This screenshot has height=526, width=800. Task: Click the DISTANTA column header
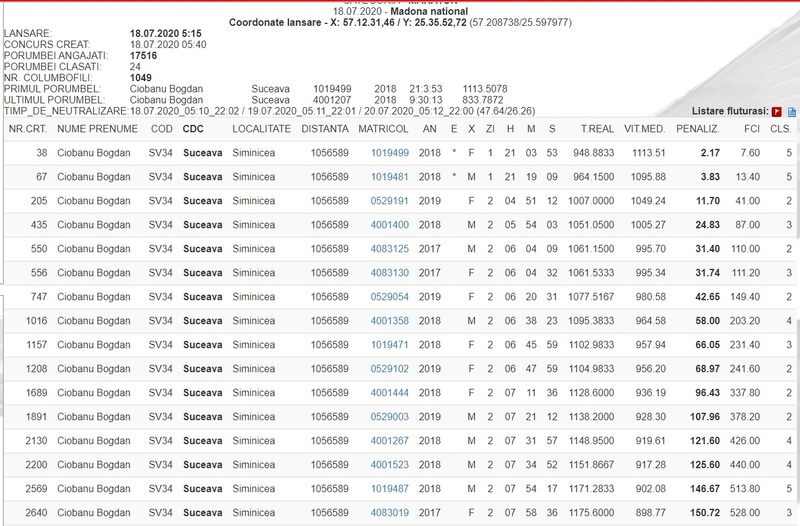[x=325, y=129]
